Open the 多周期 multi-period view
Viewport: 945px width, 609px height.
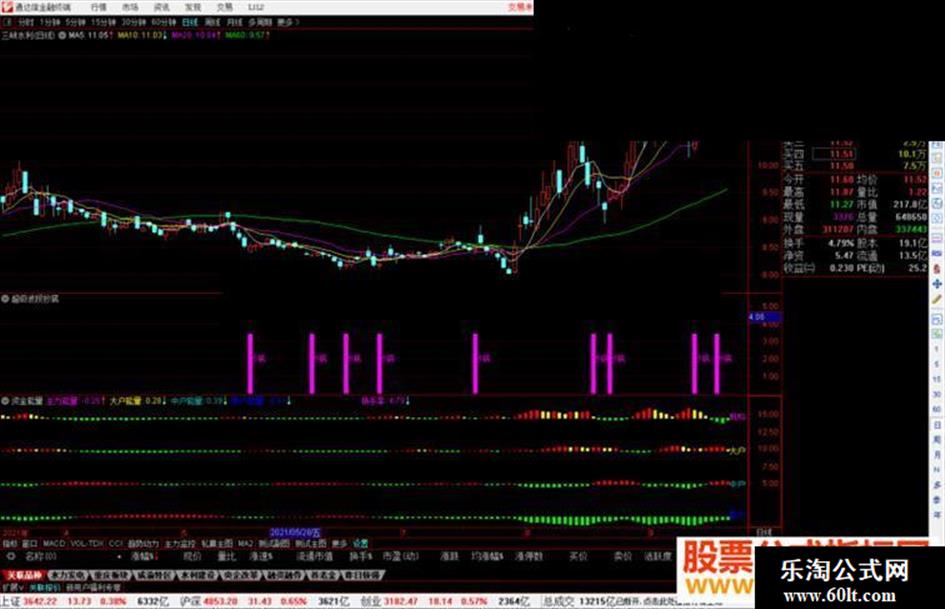pyautogui.click(x=260, y=22)
